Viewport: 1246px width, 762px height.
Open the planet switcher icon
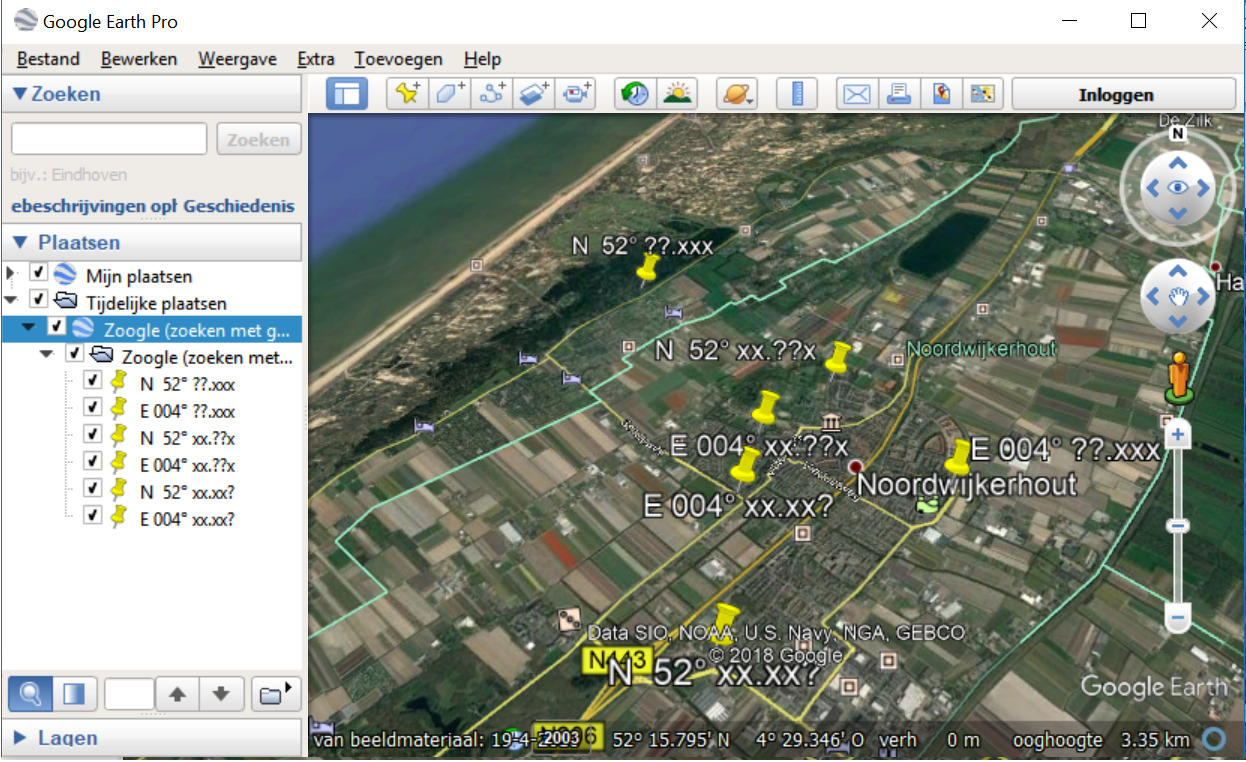(738, 94)
